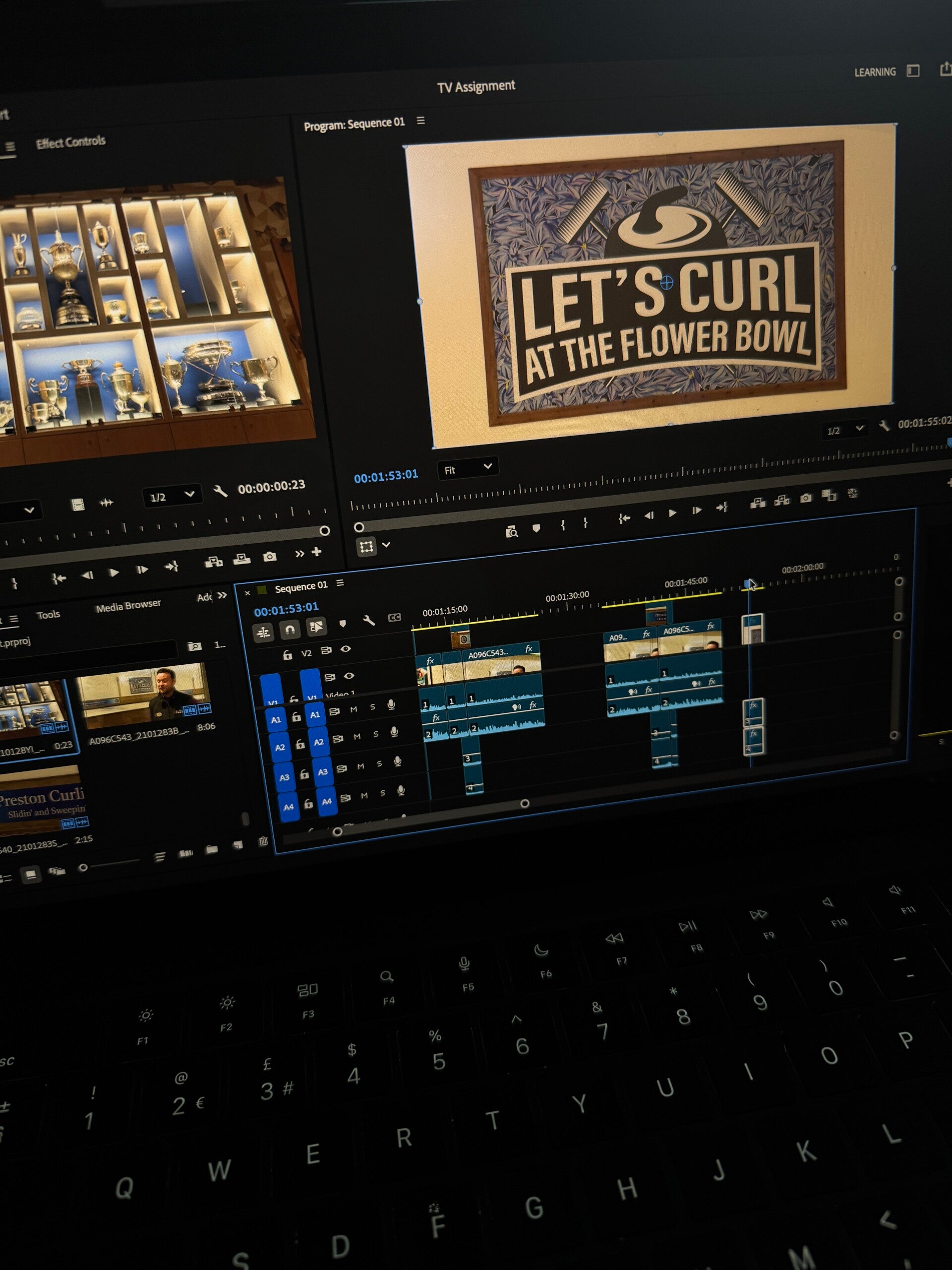Solo audio track A2
This screenshot has height=1270, width=952.
tap(376, 734)
